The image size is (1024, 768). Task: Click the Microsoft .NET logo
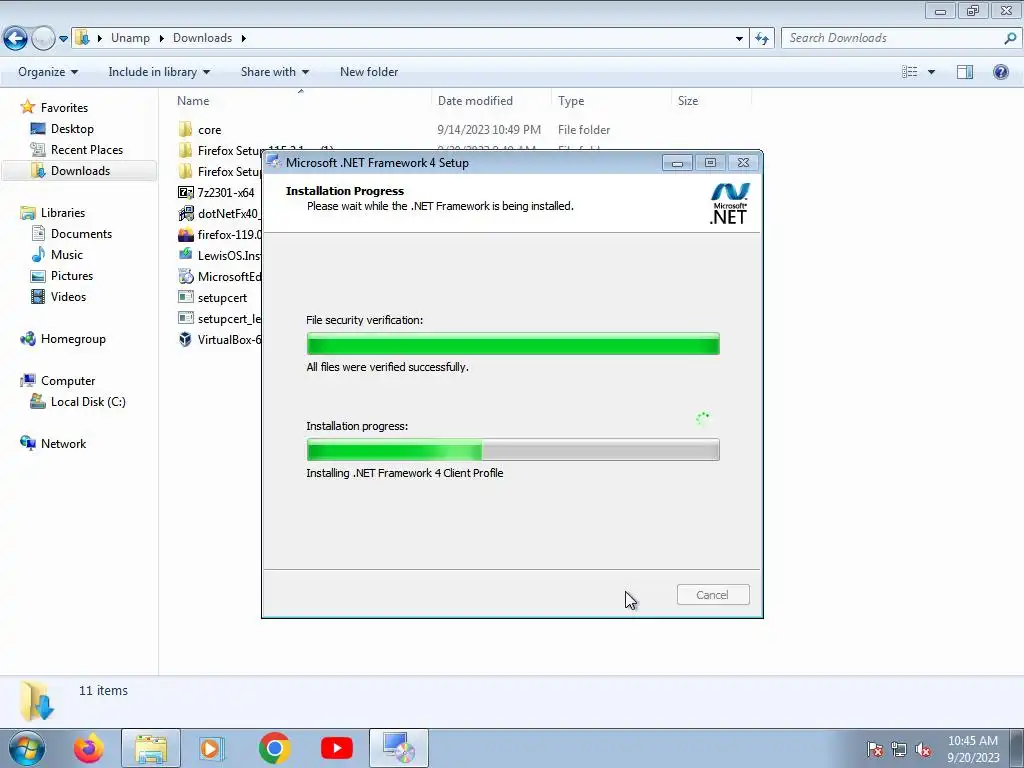(x=729, y=204)
